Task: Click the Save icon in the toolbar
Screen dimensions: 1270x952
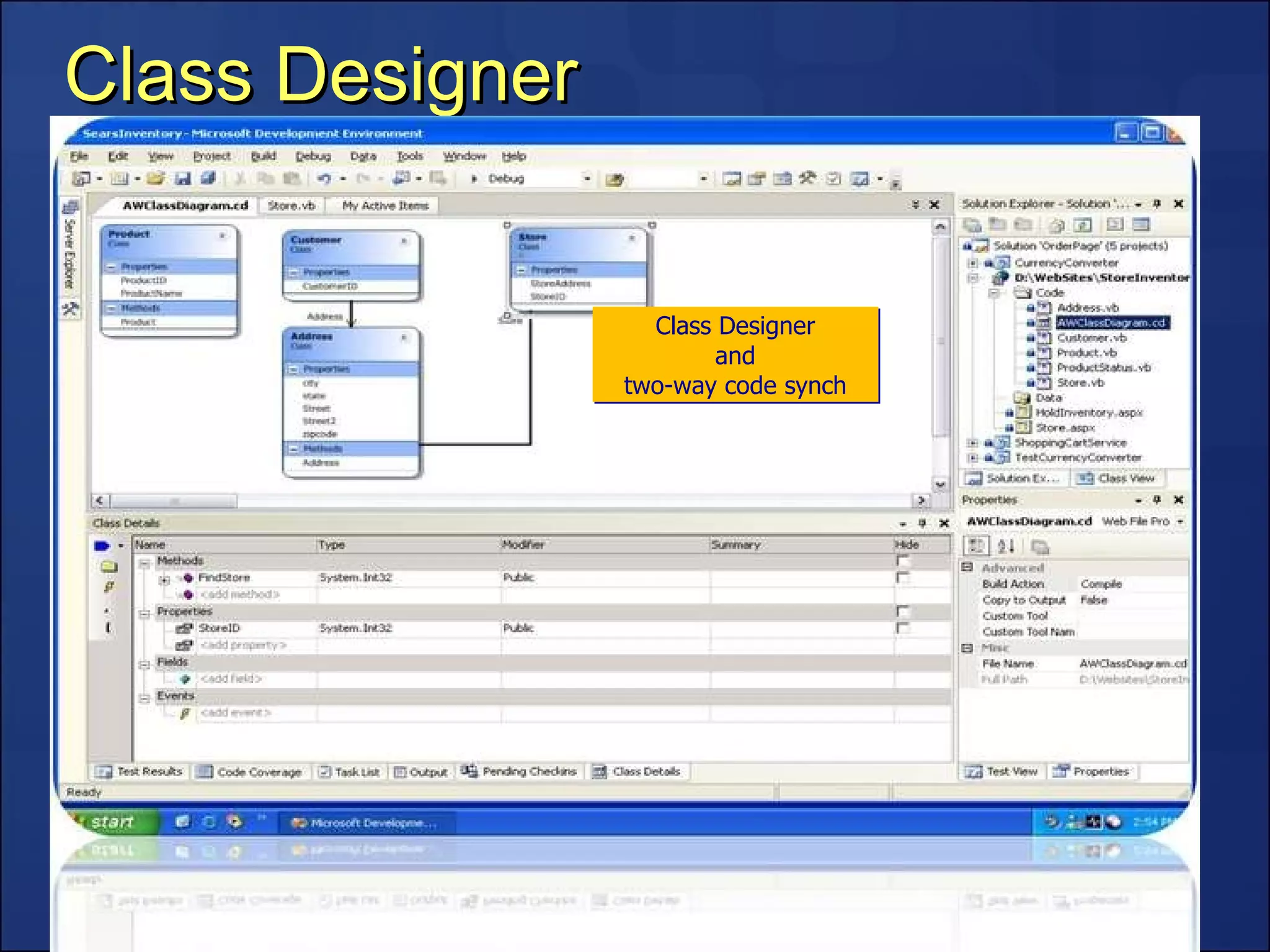Action: pyautogui.click(x=182, y=179)
